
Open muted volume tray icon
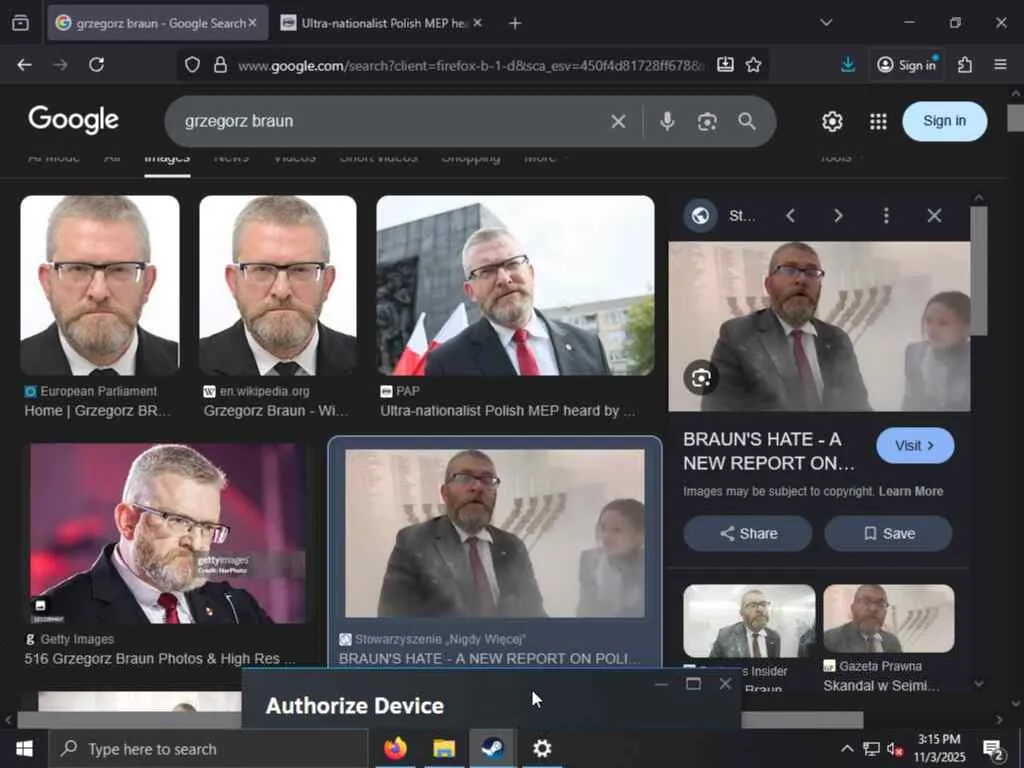click(895, 748)
